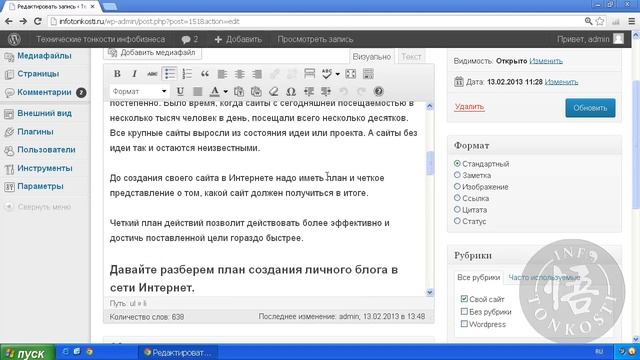The height and width of the screenshot is (360, 640).
Task: Open the Chrome customize menu
Action: pyautogui.click(x=631, y=21)
